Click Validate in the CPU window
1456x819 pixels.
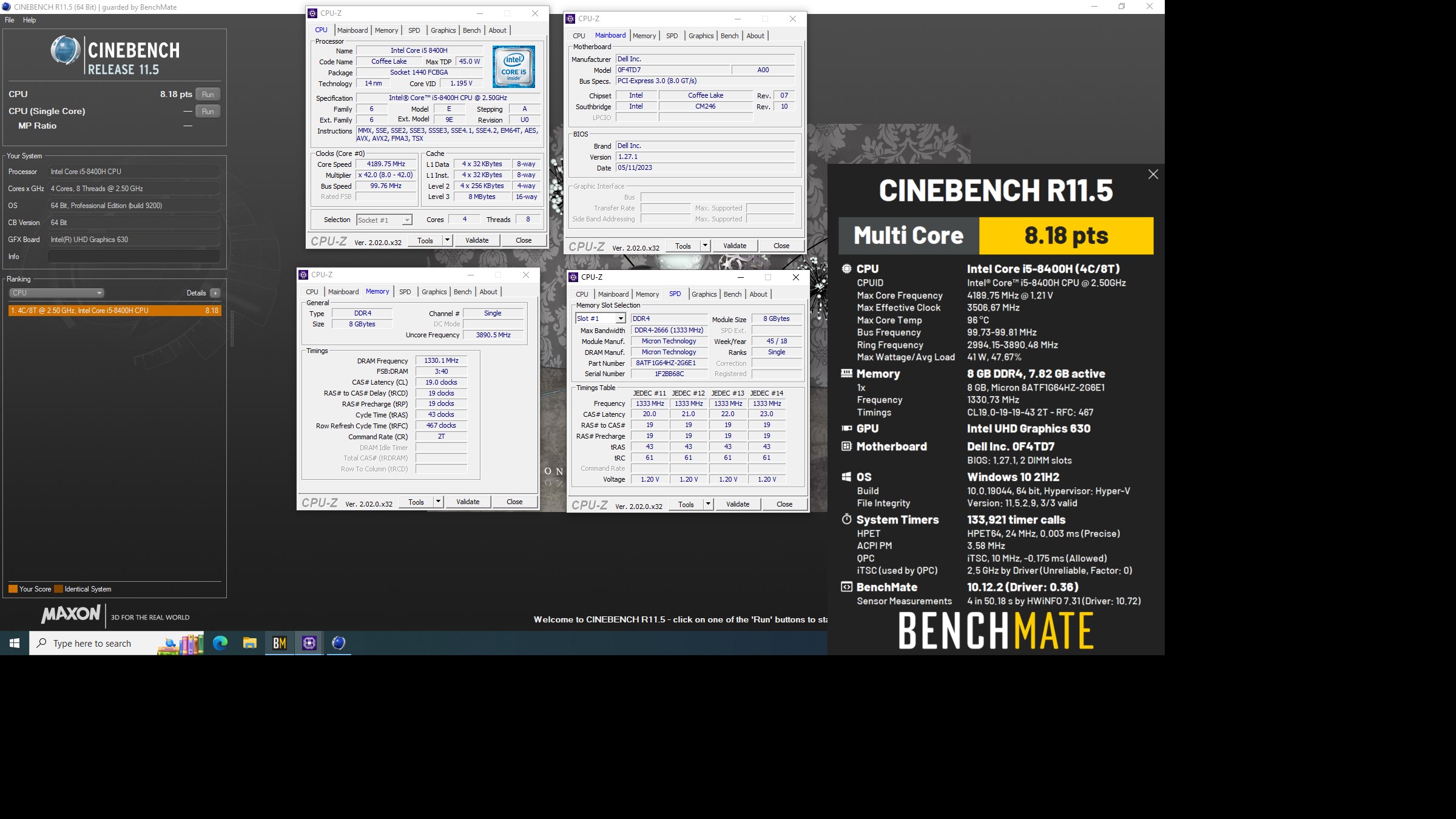477,240
